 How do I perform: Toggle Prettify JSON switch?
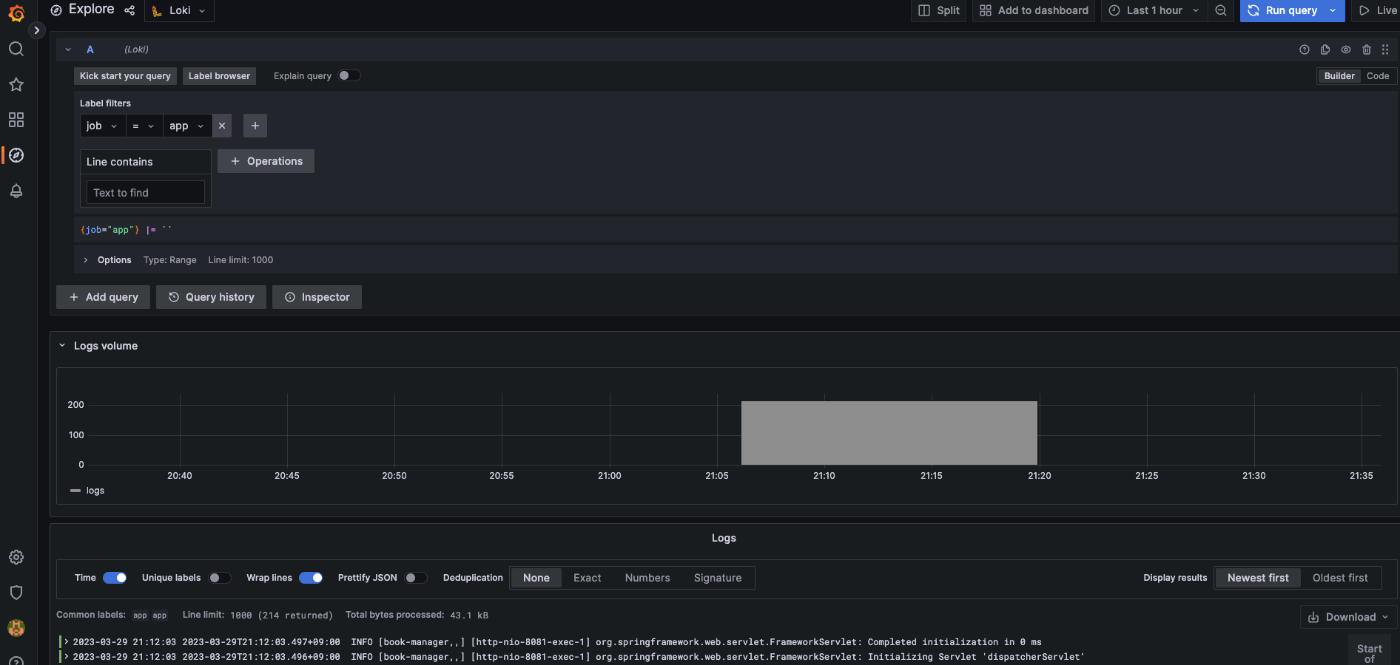pos(416,578)
